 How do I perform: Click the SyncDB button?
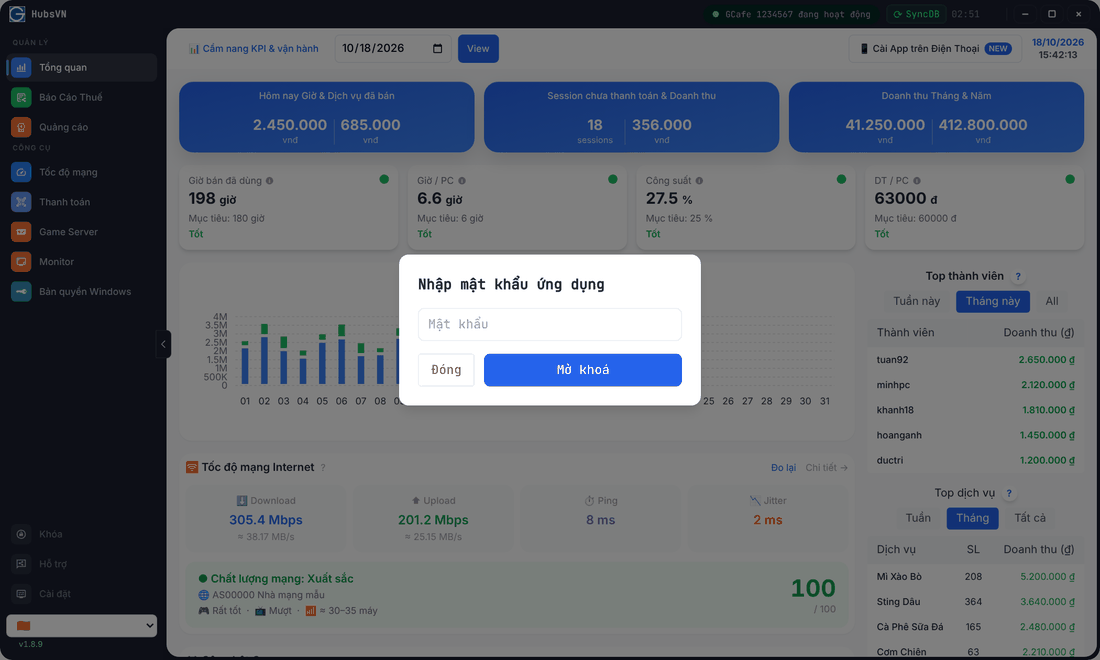917,14
